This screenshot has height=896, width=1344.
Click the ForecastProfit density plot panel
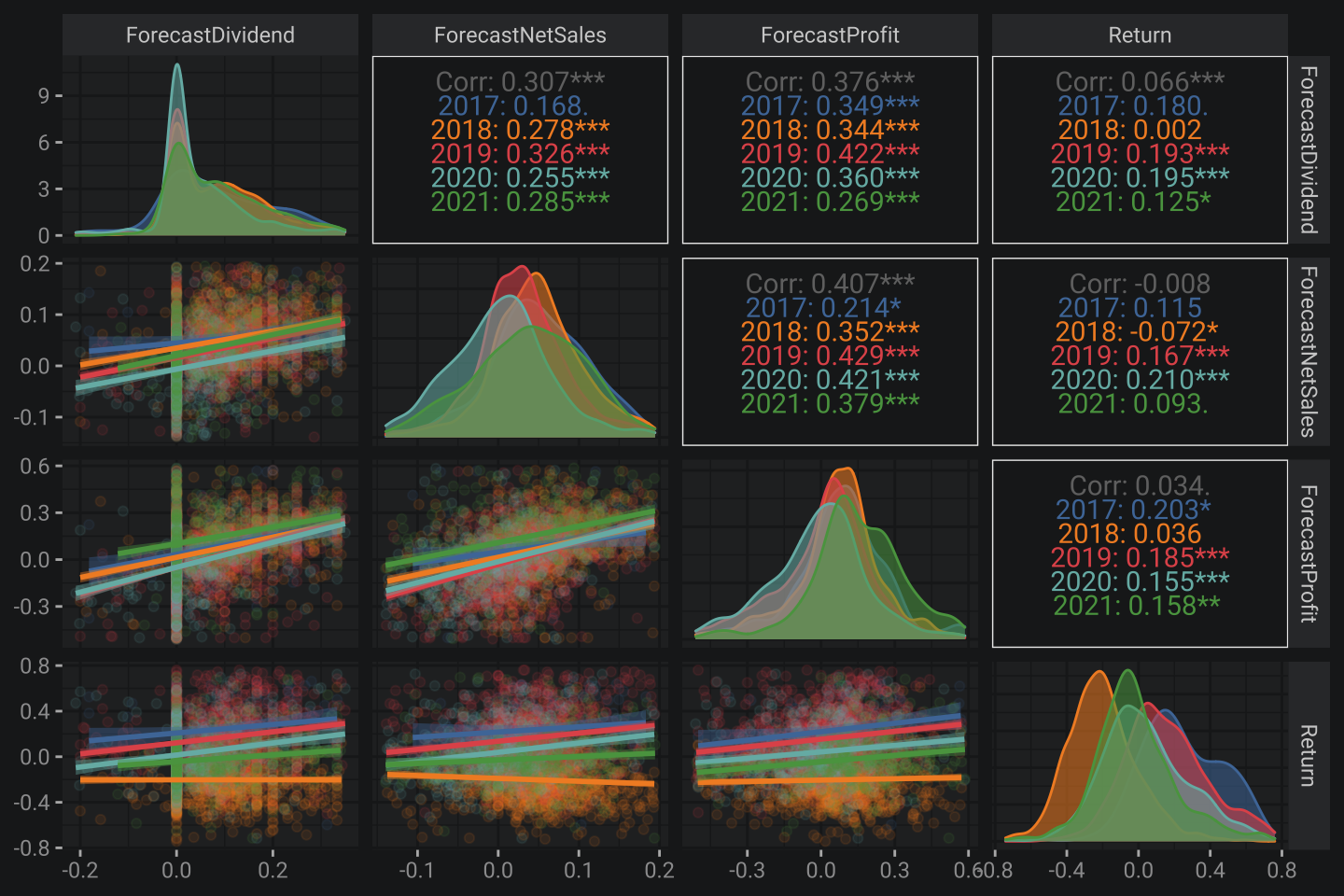click(830, 553)
